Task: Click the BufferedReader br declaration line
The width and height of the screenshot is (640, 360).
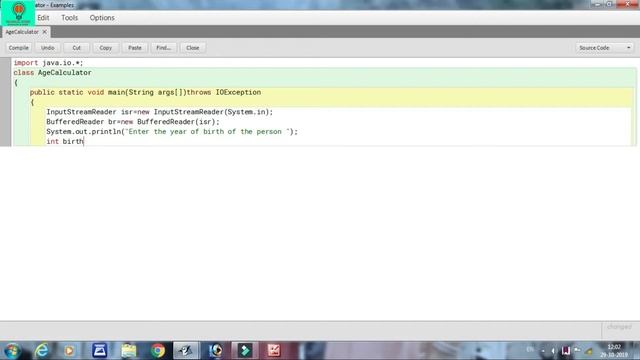Action: [x=133, y=122]
